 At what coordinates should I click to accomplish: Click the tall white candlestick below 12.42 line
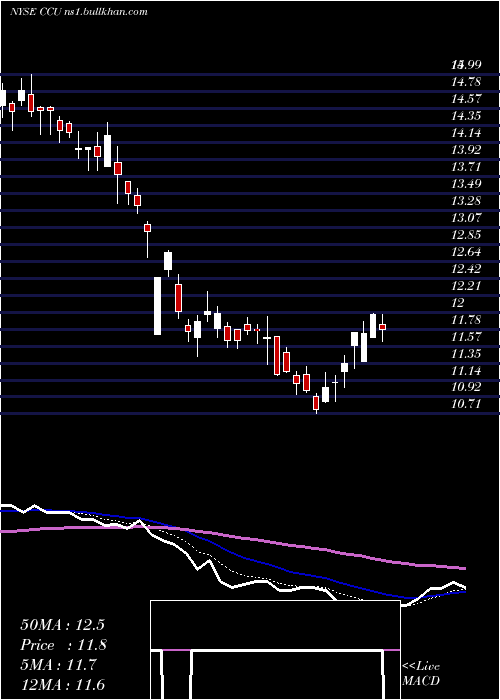(158, 306)
